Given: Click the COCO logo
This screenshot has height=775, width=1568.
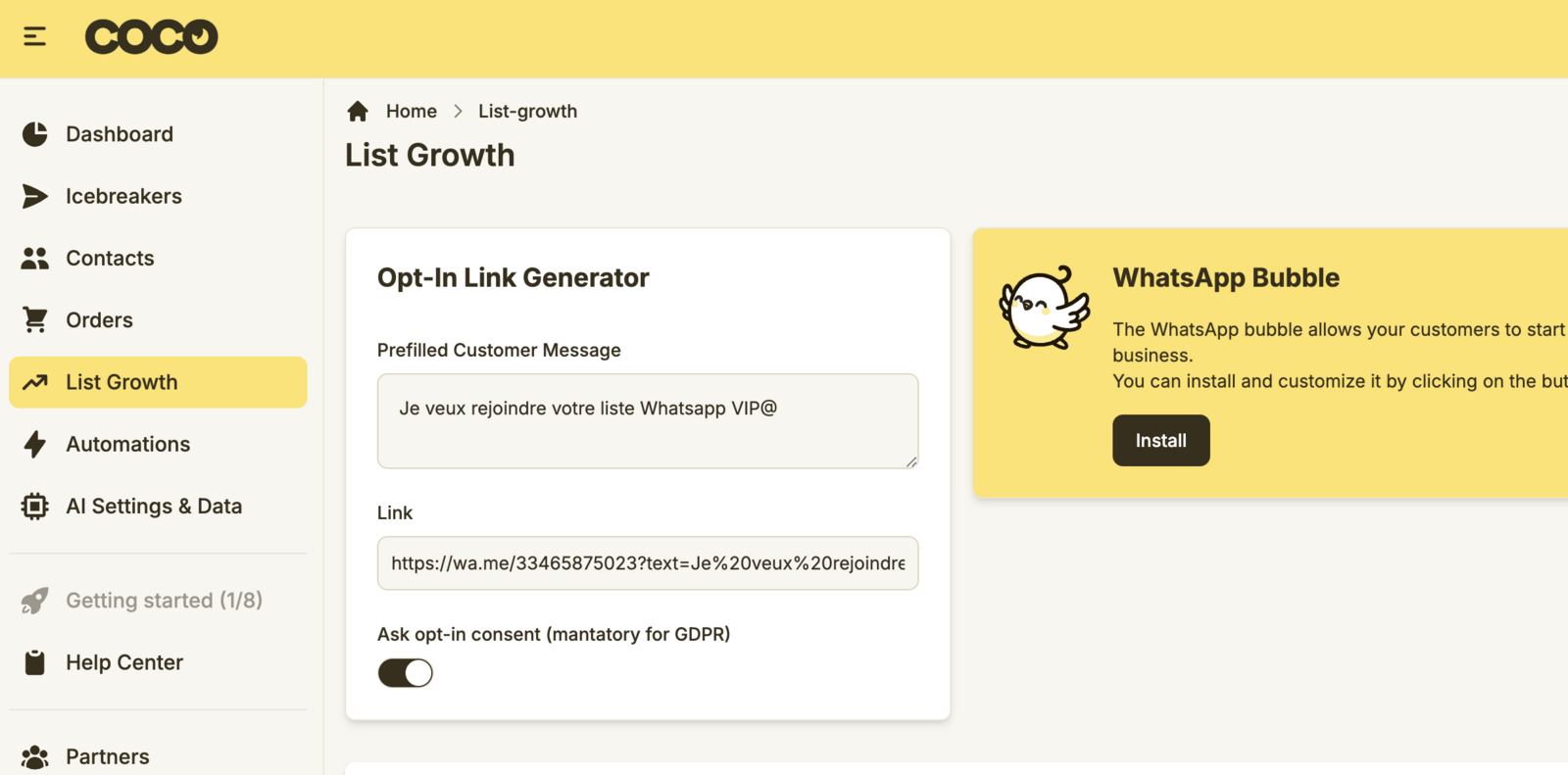Looking at the screenshot, I should 151,35.
